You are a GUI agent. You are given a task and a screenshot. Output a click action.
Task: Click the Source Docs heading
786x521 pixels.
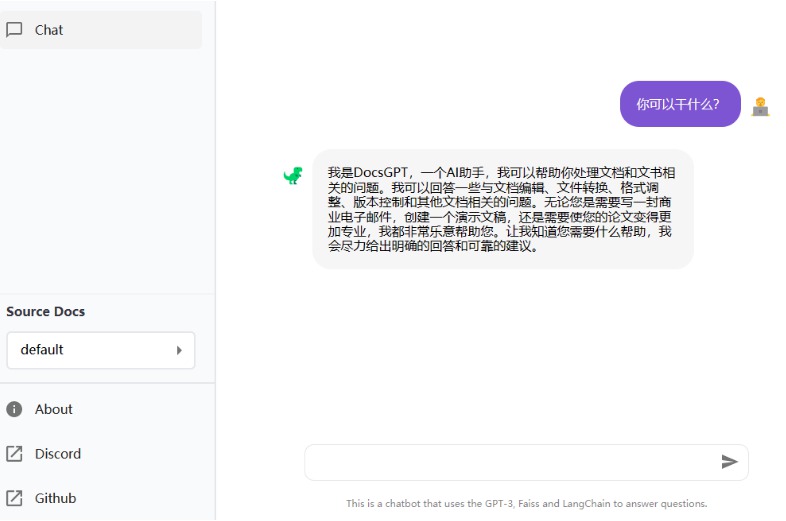(46, 311)
